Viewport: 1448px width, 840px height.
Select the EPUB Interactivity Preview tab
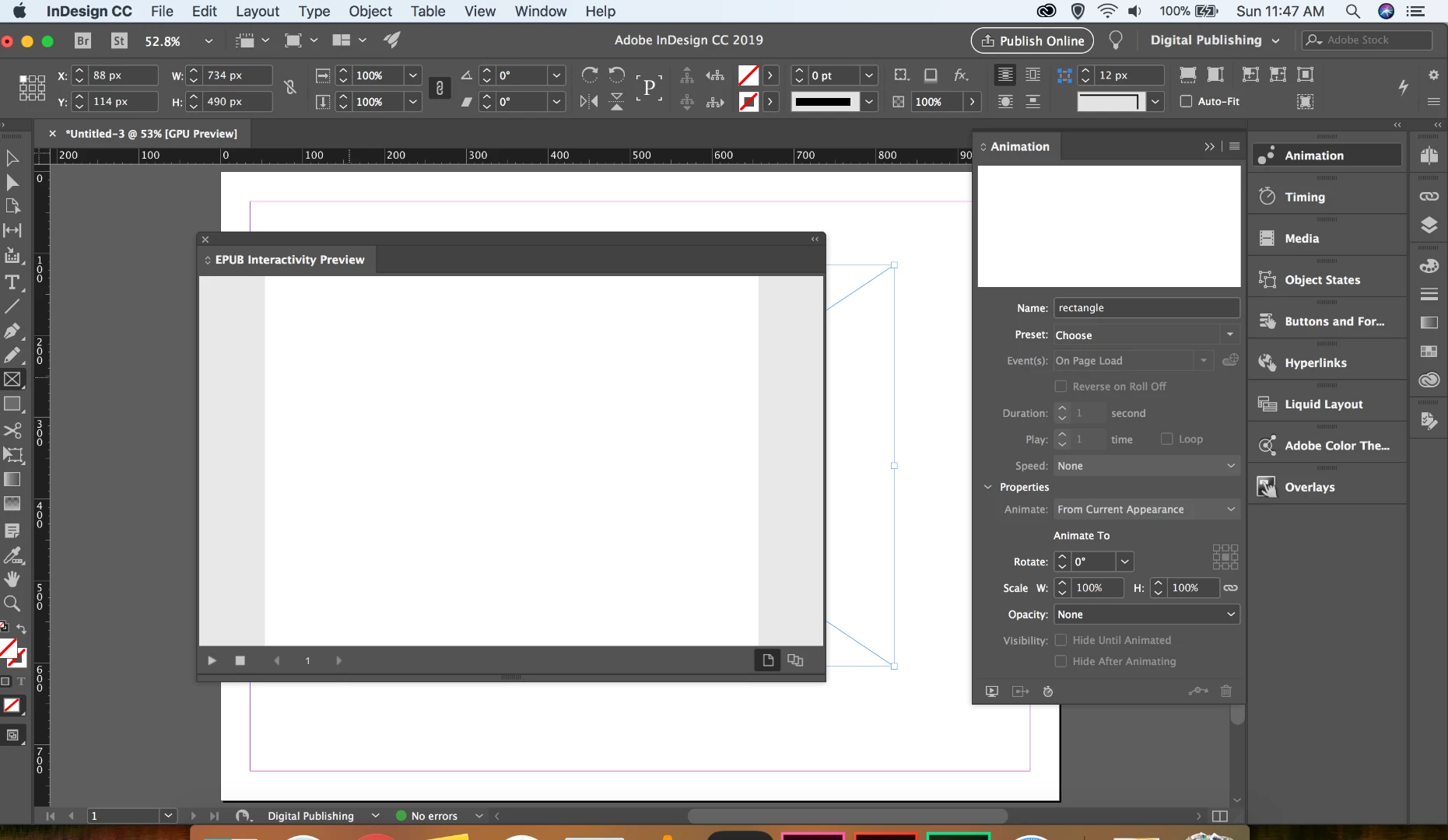coord(289,260)
